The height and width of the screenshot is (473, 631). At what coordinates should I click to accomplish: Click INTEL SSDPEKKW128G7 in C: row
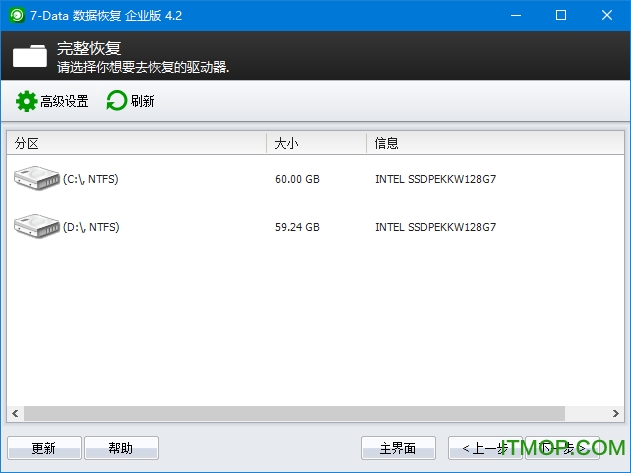(x=435, y=179)
